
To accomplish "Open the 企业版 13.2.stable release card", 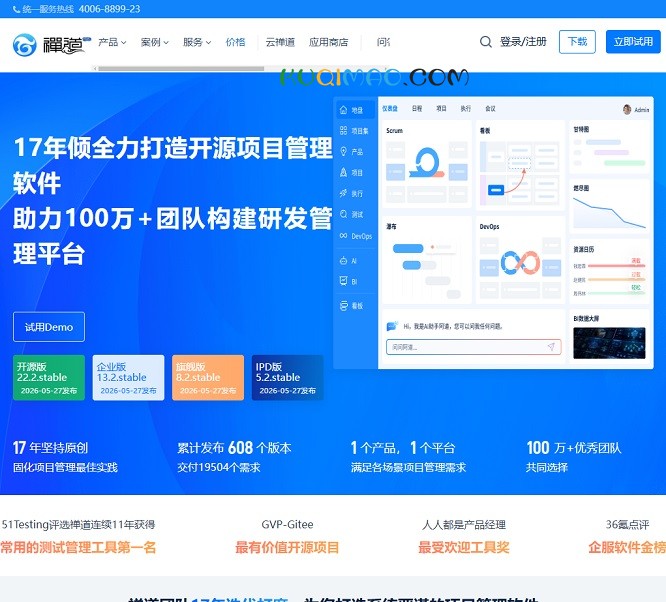I will [128, 378].
